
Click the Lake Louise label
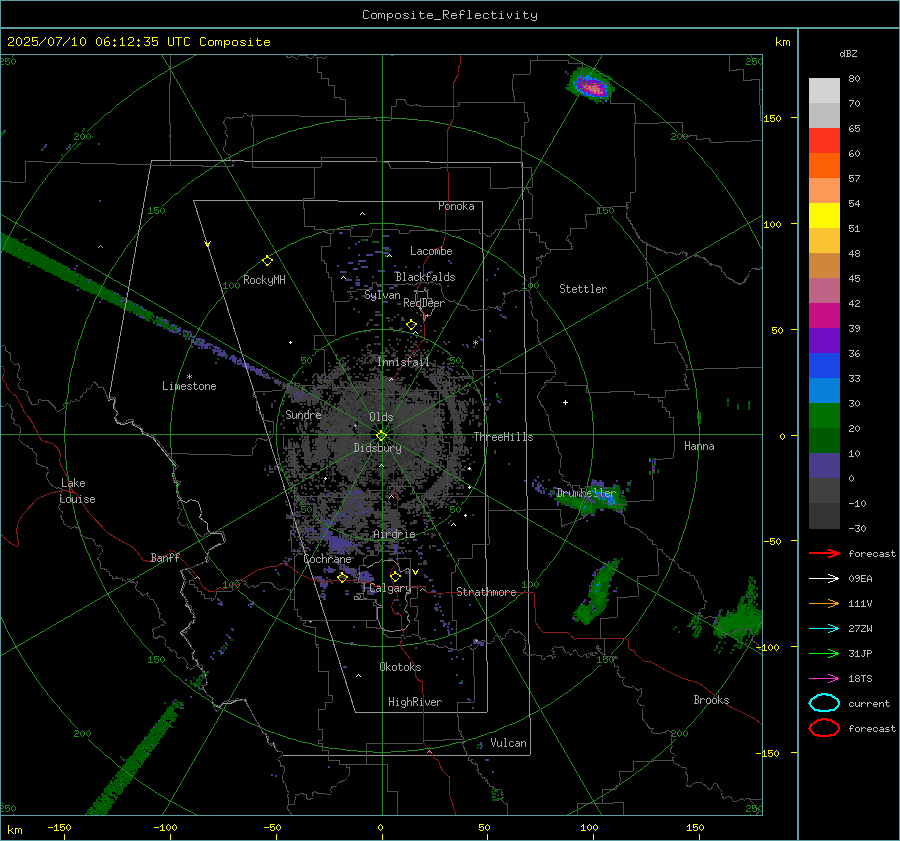pos(77,491)
